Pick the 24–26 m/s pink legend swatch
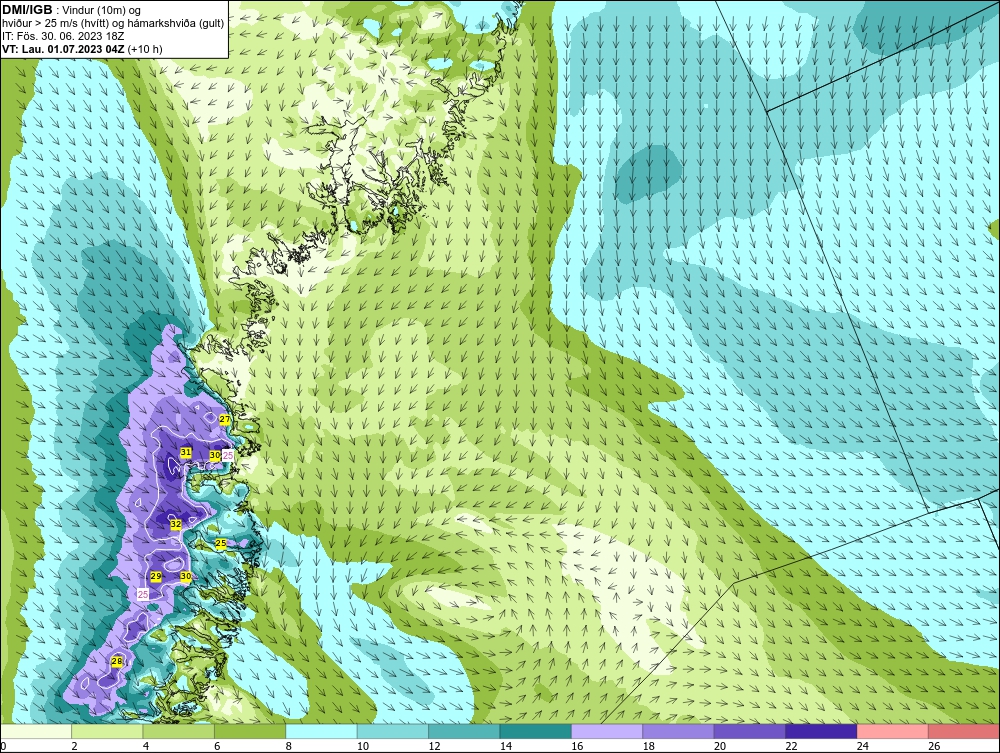 point(893,731)
